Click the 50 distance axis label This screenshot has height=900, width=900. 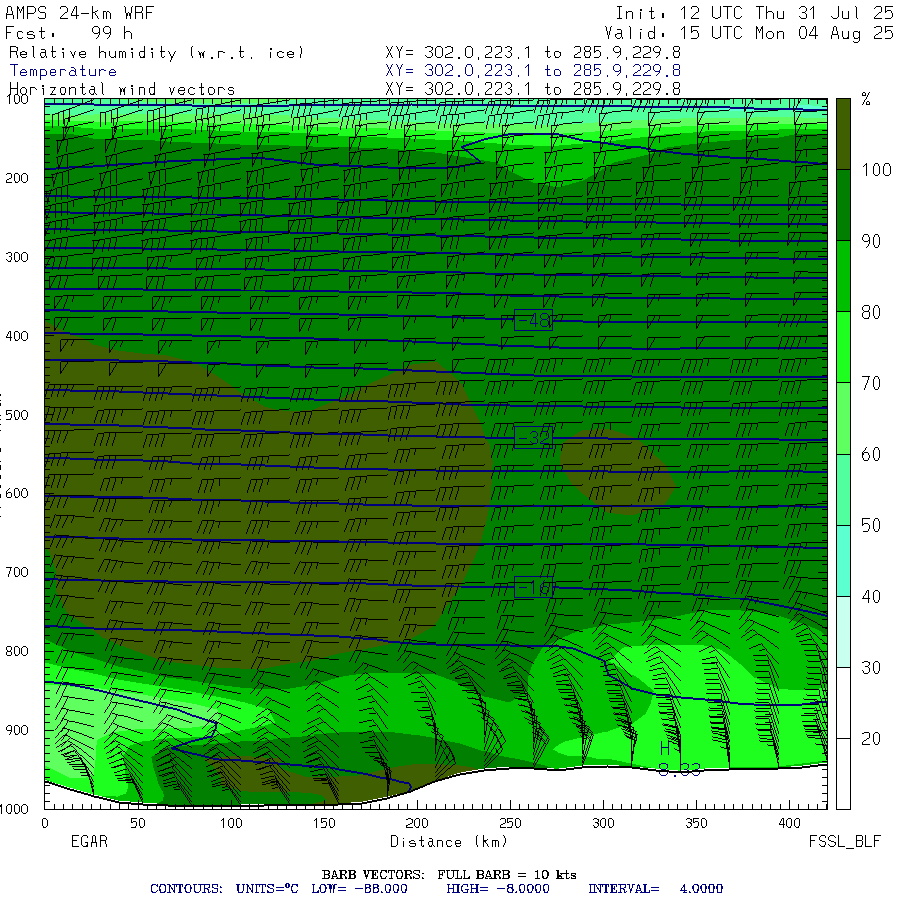(x=138, y=823)
